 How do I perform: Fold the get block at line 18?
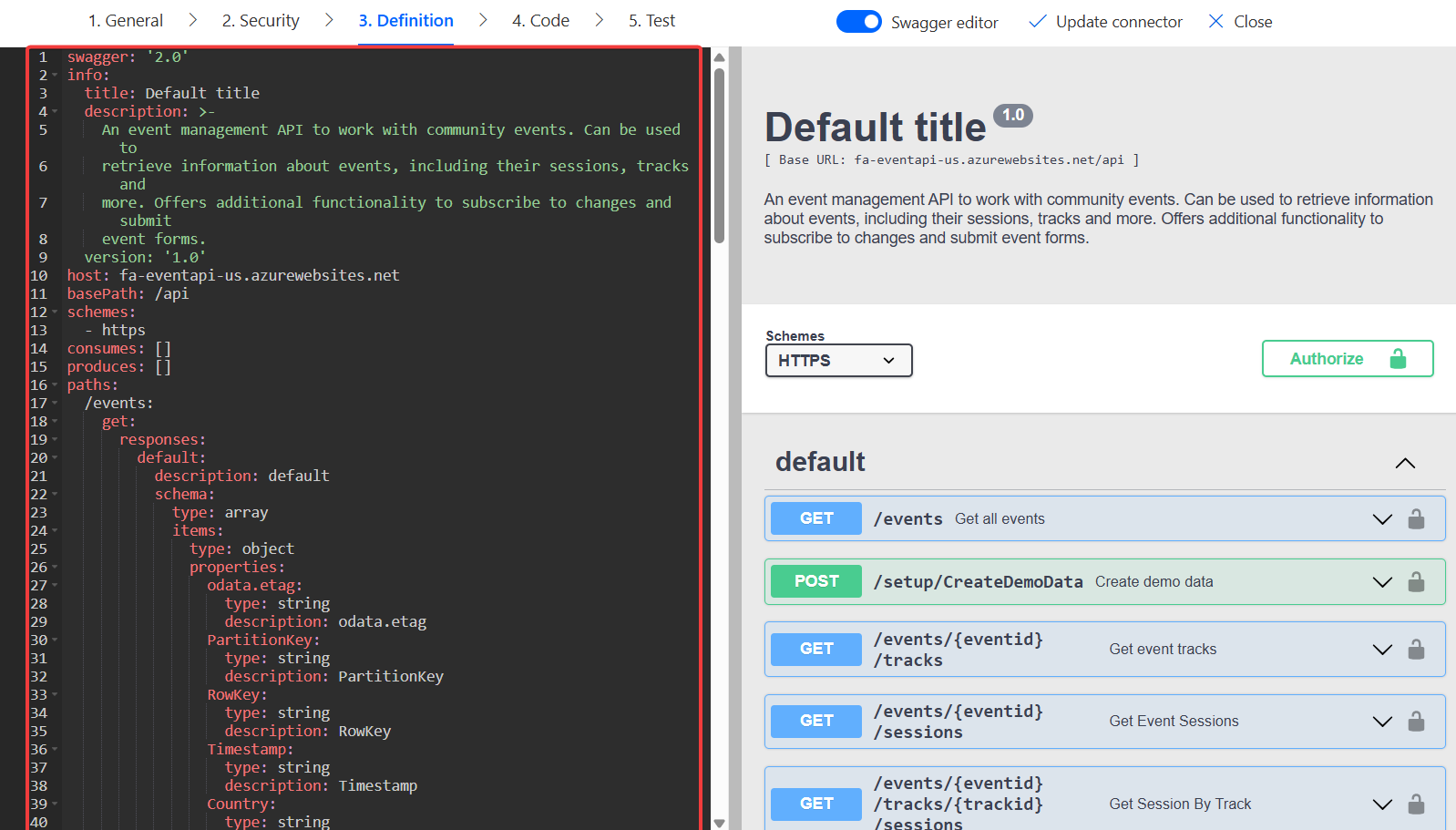point(55,421)
